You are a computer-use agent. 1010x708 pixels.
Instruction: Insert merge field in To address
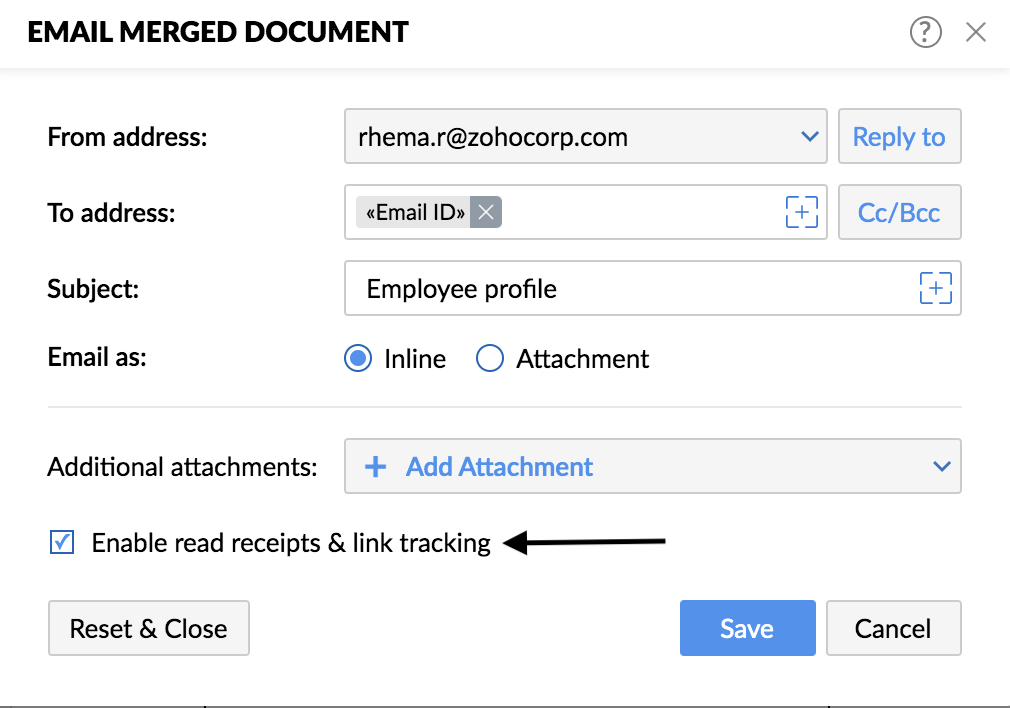[801, 212]
